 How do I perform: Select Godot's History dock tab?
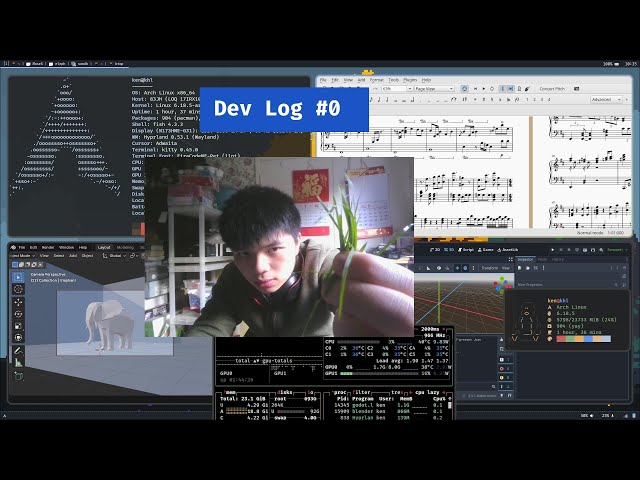pyautogui.click(x=558, y=259)
